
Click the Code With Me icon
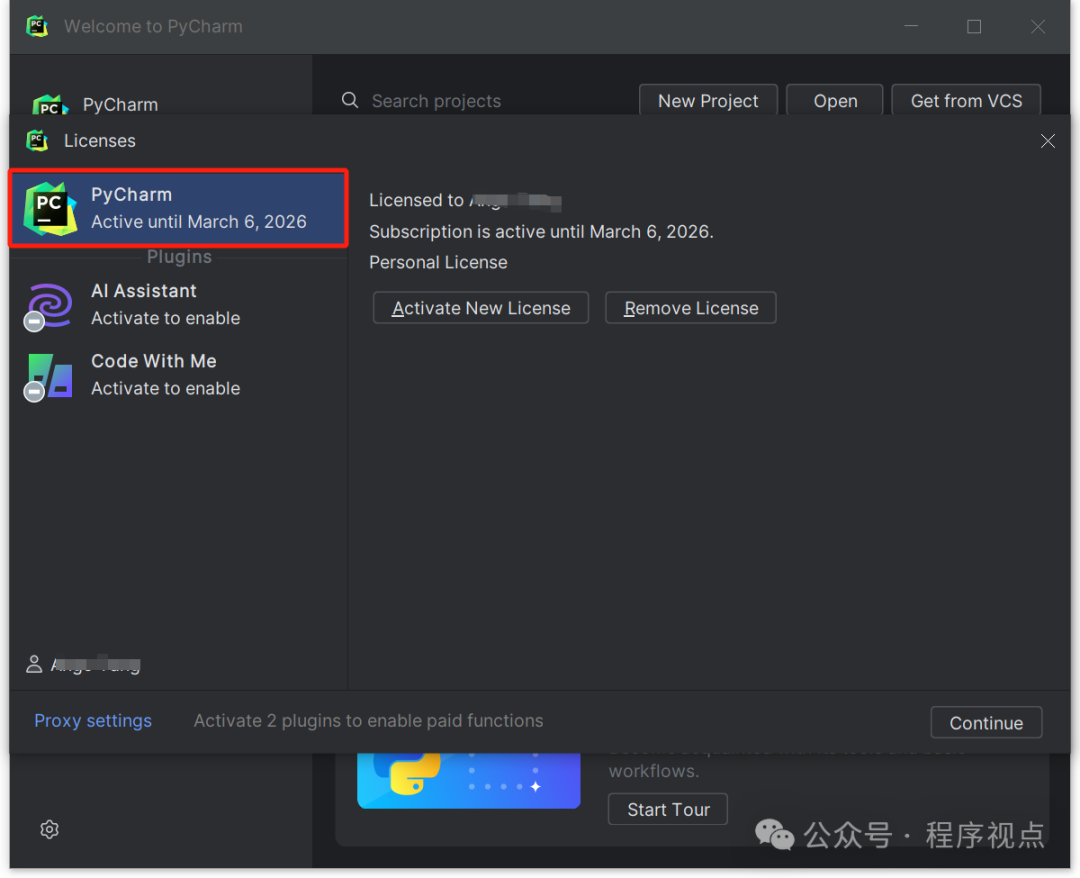pos(49,376)
